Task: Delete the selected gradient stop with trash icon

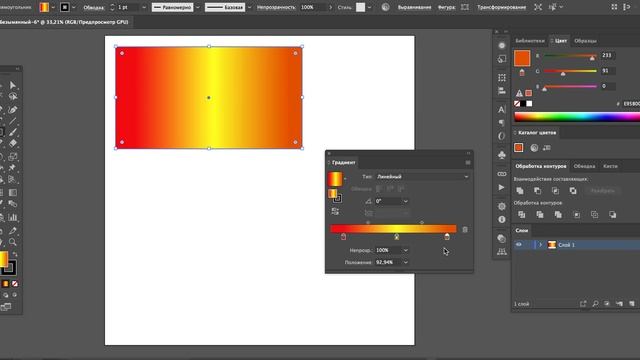Action: point(465,230)
